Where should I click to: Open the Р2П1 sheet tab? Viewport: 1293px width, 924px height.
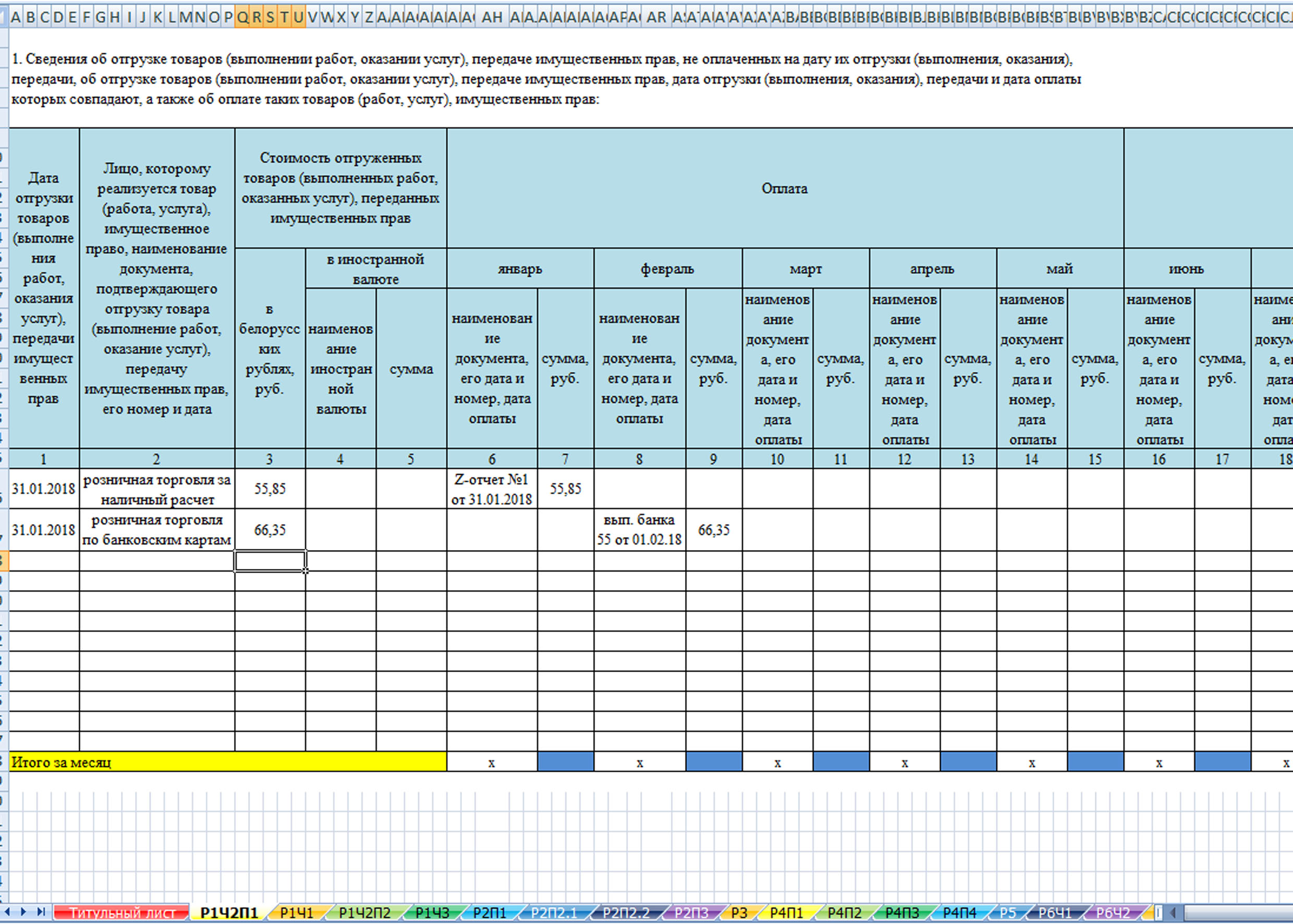489,913
